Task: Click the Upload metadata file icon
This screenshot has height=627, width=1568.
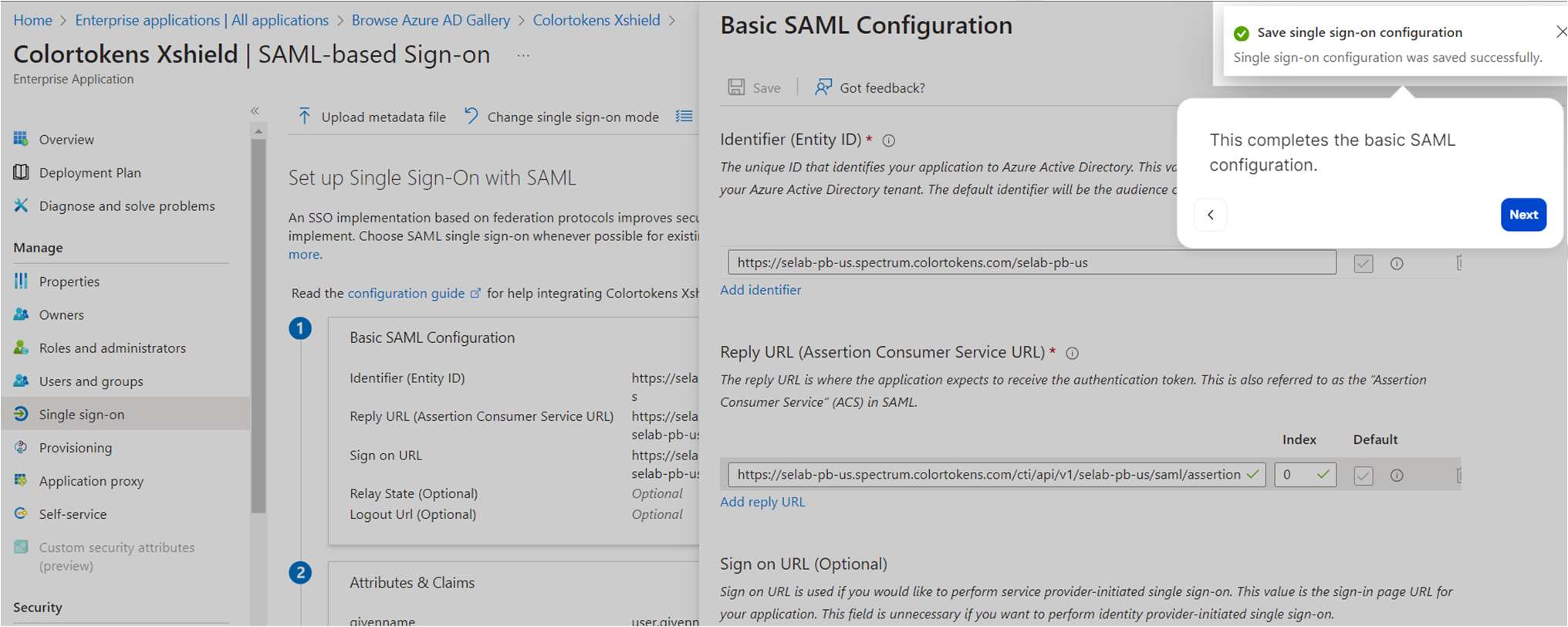Action: [305, 117]
